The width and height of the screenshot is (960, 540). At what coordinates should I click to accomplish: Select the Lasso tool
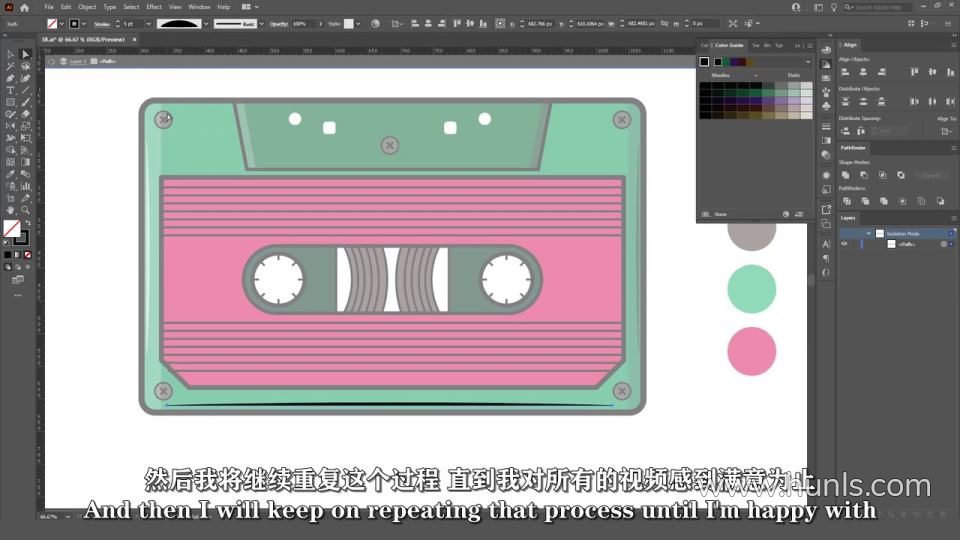(x=25, y=66)
